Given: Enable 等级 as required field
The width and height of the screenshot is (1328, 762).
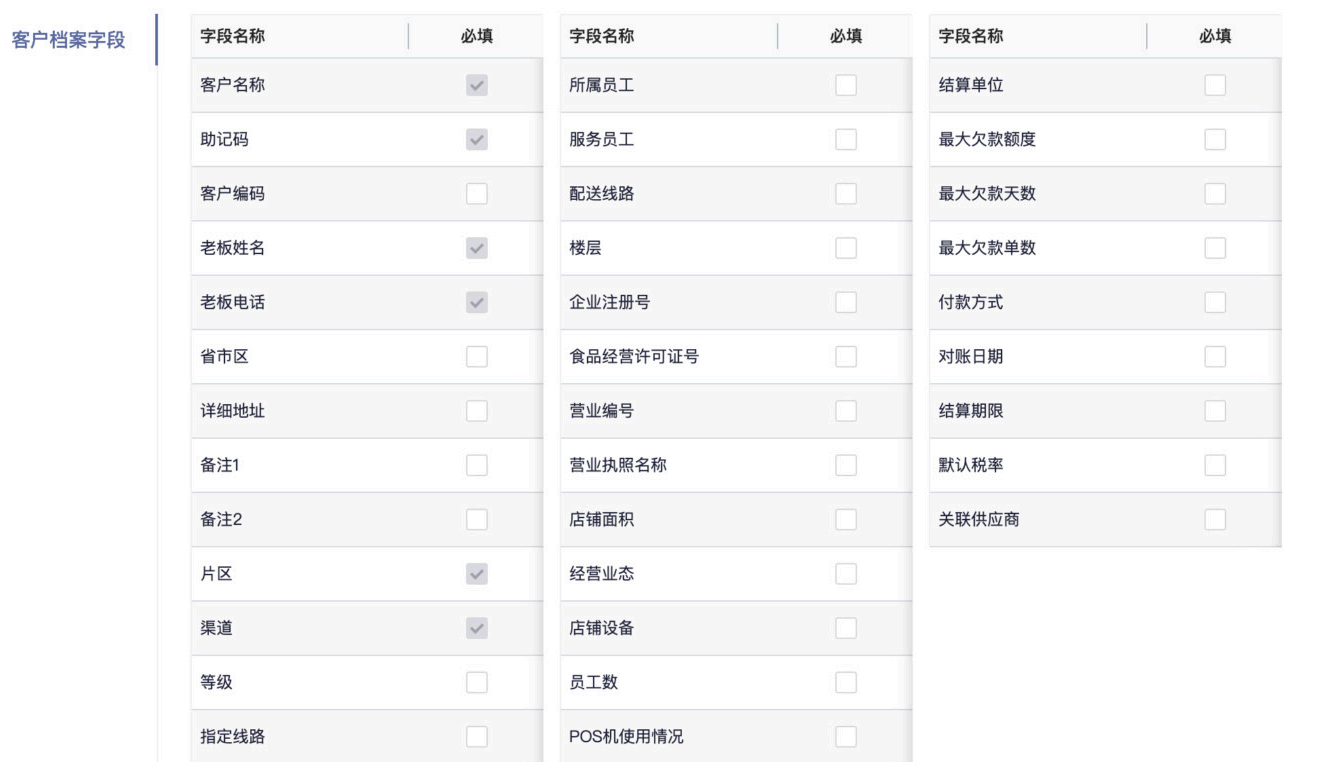Looking at the screenshot, I should pos(477,682).
